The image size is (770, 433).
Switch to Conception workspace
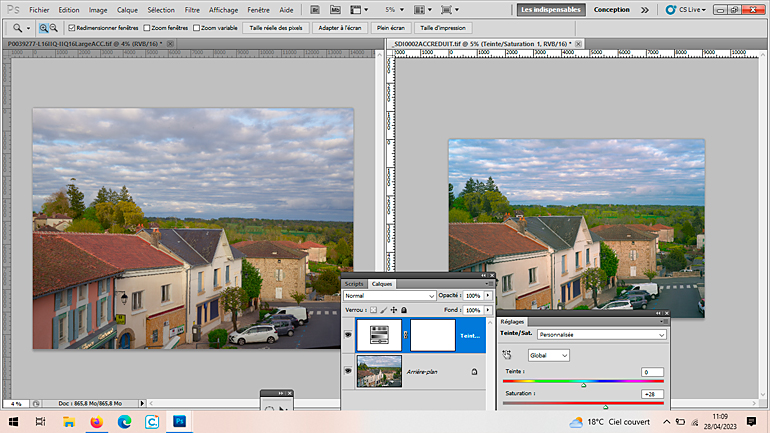click(611, 10)
